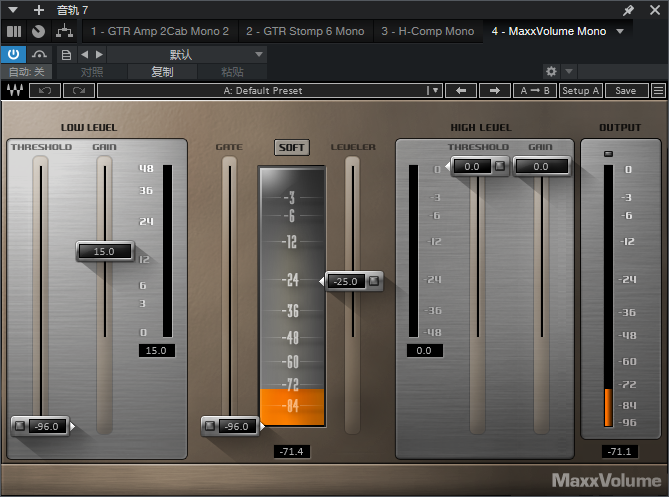669x497 pixels.
Task: Pin the plugin window
Action: click(x=628, y=10)
